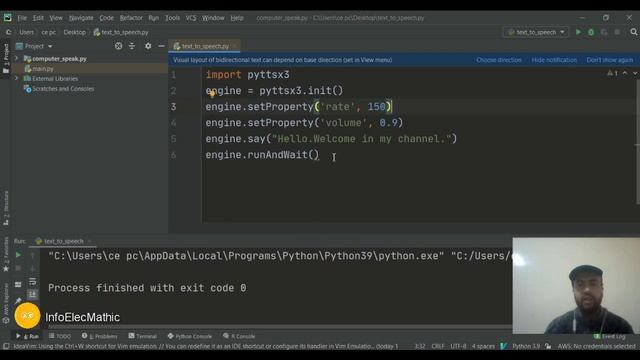640x360 pixels.
Task: Click the IdeaVim status bar icon
Action: (504, 346)
